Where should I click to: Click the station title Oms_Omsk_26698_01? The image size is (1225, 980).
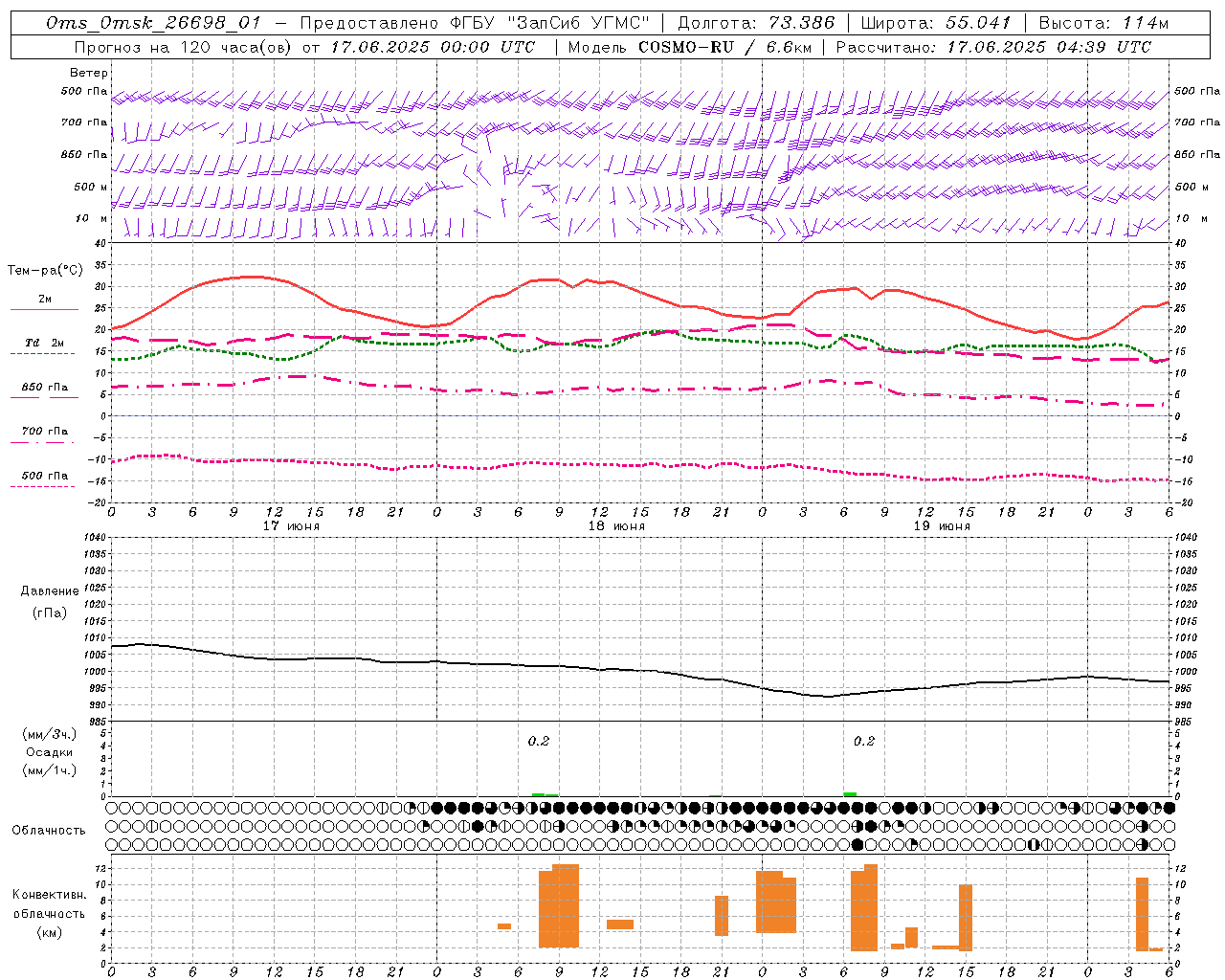pyautogui.click(x=153, y=23)
